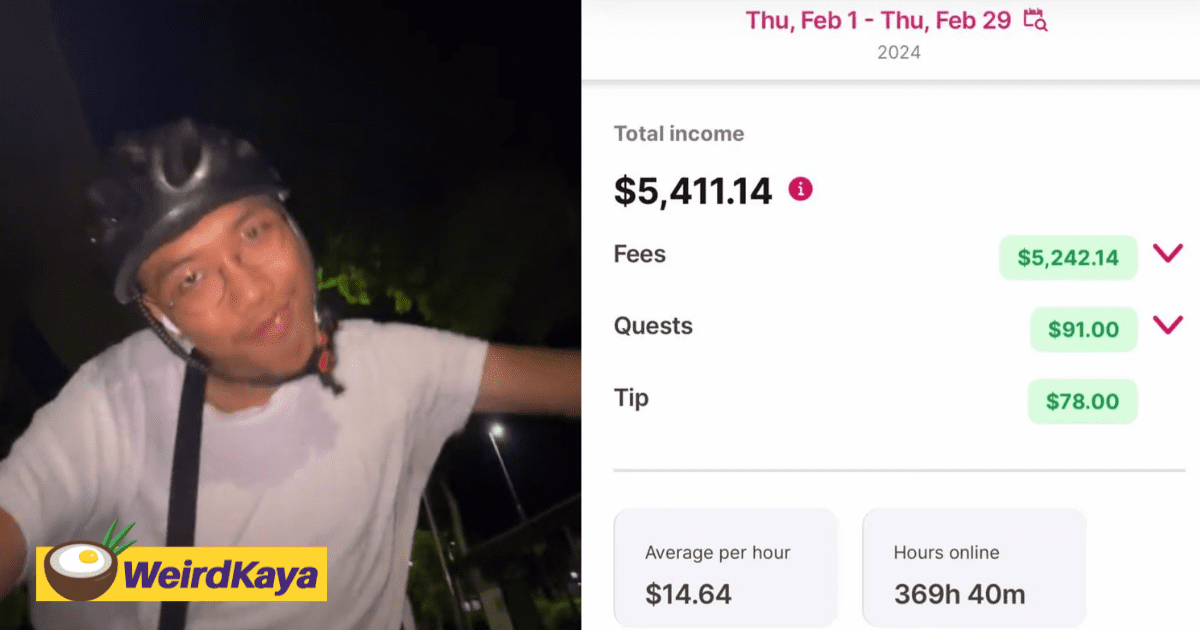Screen dimensions: 1200x630
Task: Tap the $91.00 quests amount badge
Action: [x=1083, y=329]
